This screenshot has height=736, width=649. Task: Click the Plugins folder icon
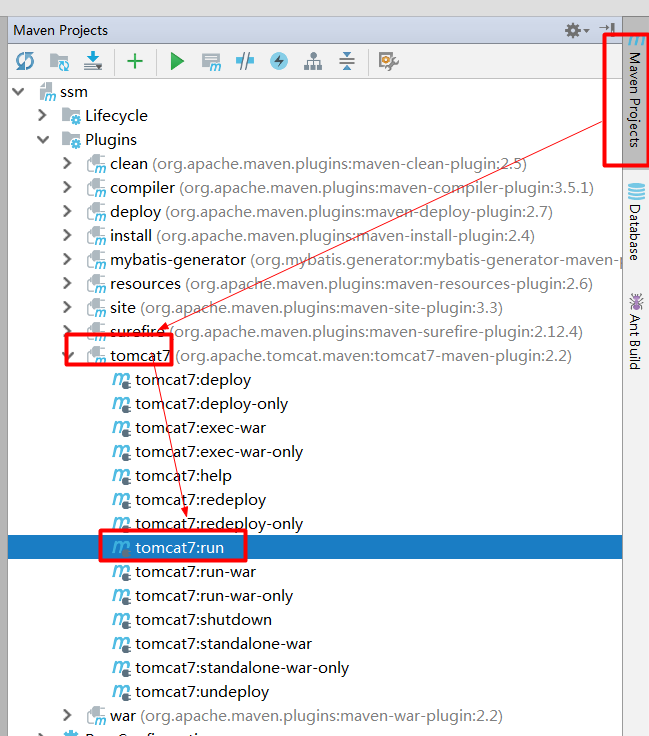coord(71,139)
